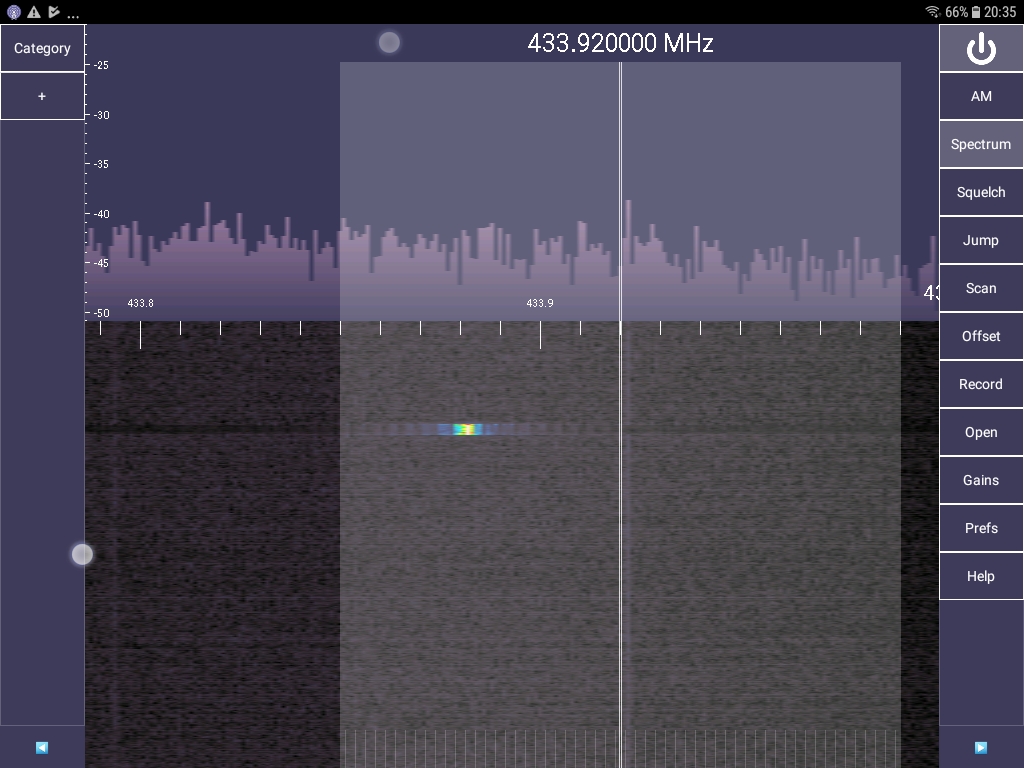Check the battery status icon
Image resolution: width=1024 pixels, height=768 pixels.
(976, 12)
